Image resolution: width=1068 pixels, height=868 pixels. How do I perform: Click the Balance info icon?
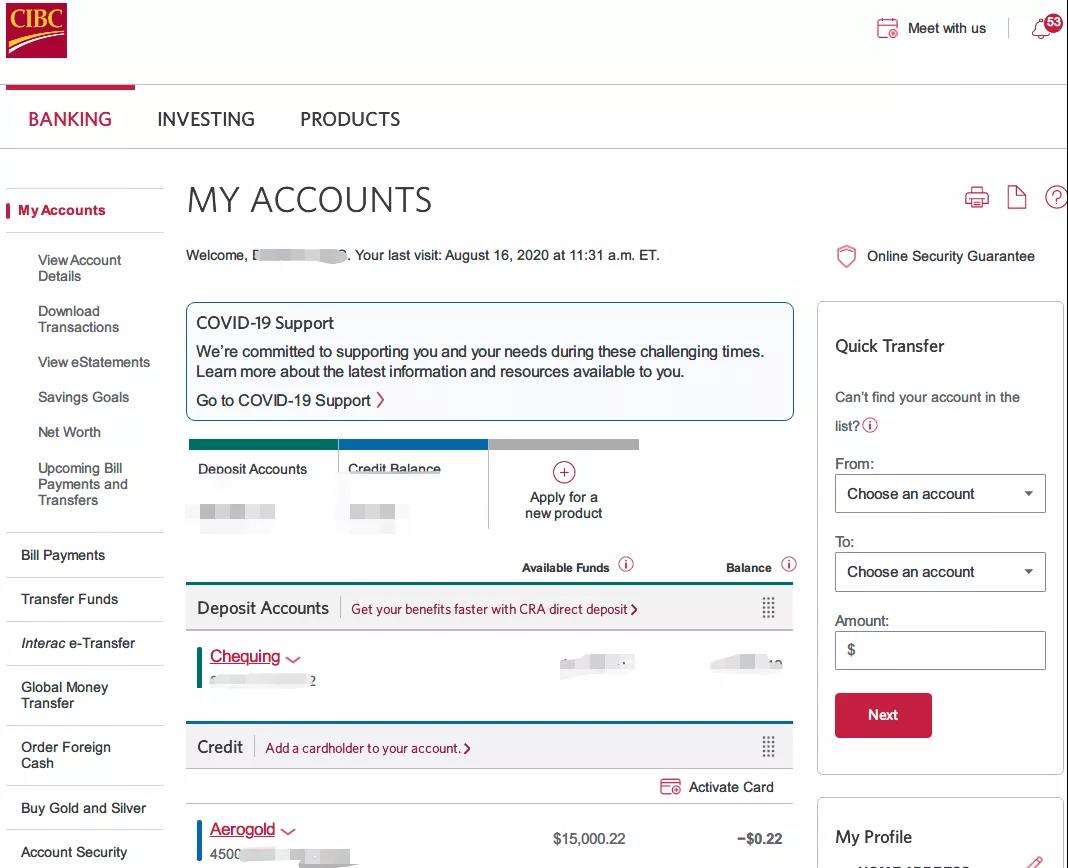pyautogui.click(x=789, y=564)
